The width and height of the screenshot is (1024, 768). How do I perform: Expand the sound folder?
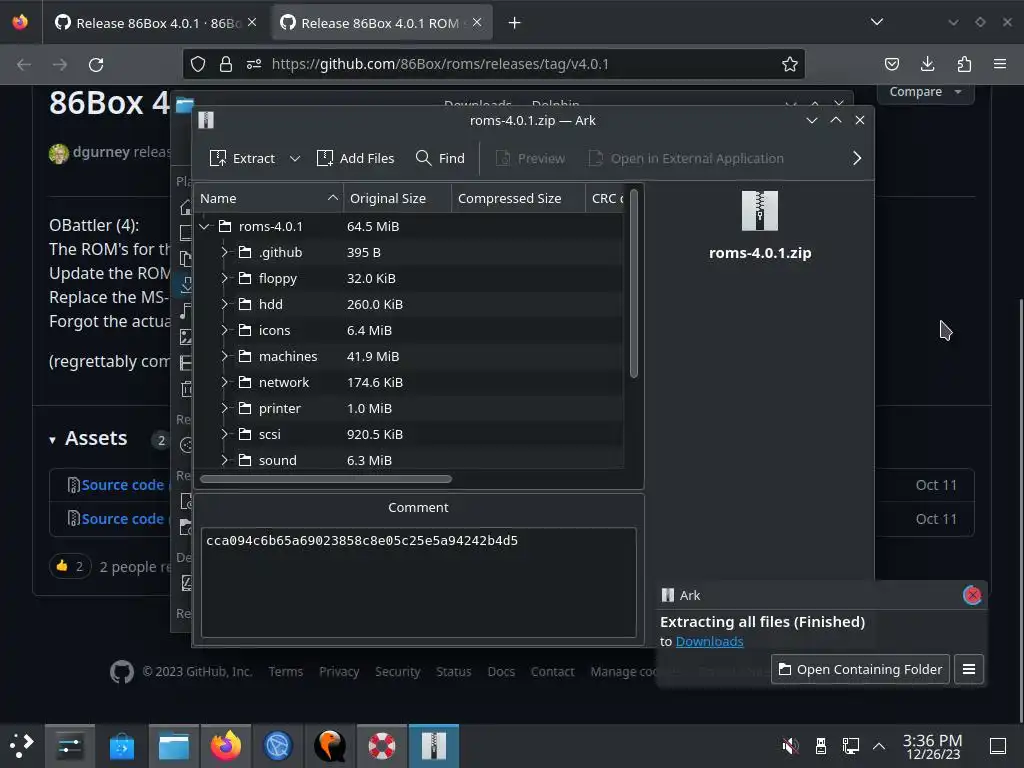point(224,460)
